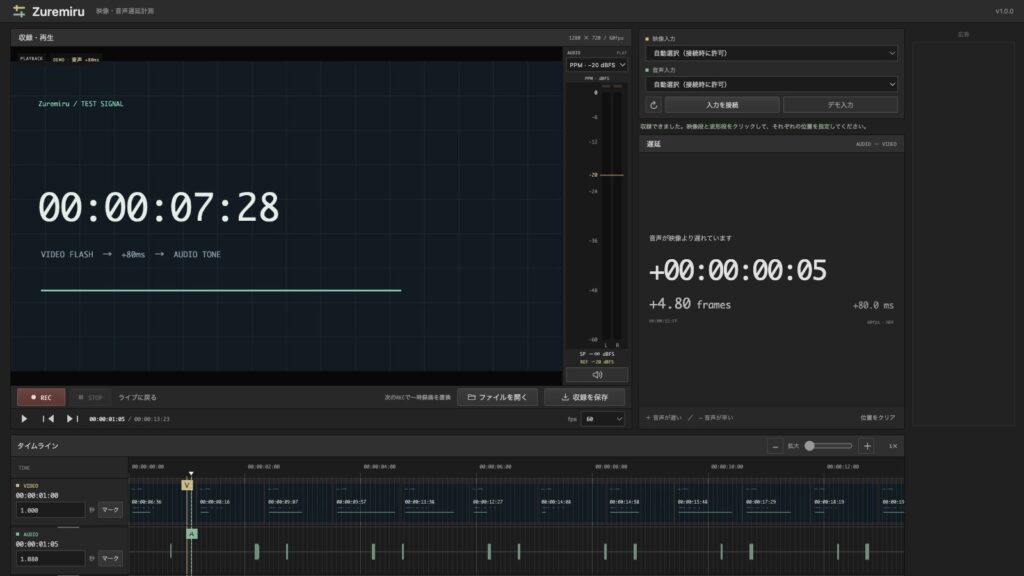Image resolution: width=1024 pixels, height=576 pixels.
Task: Click the v1.0.0 version label
Action: tap(1004, 11)
